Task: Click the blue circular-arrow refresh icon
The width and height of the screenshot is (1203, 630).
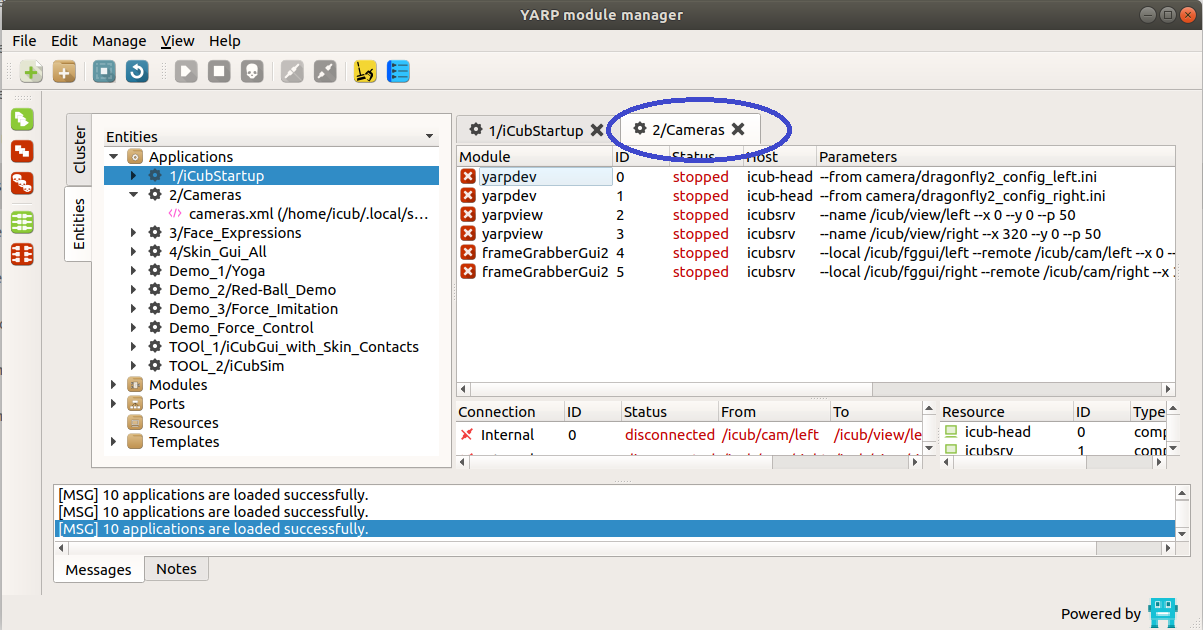Action: click(x=136, y=72)
